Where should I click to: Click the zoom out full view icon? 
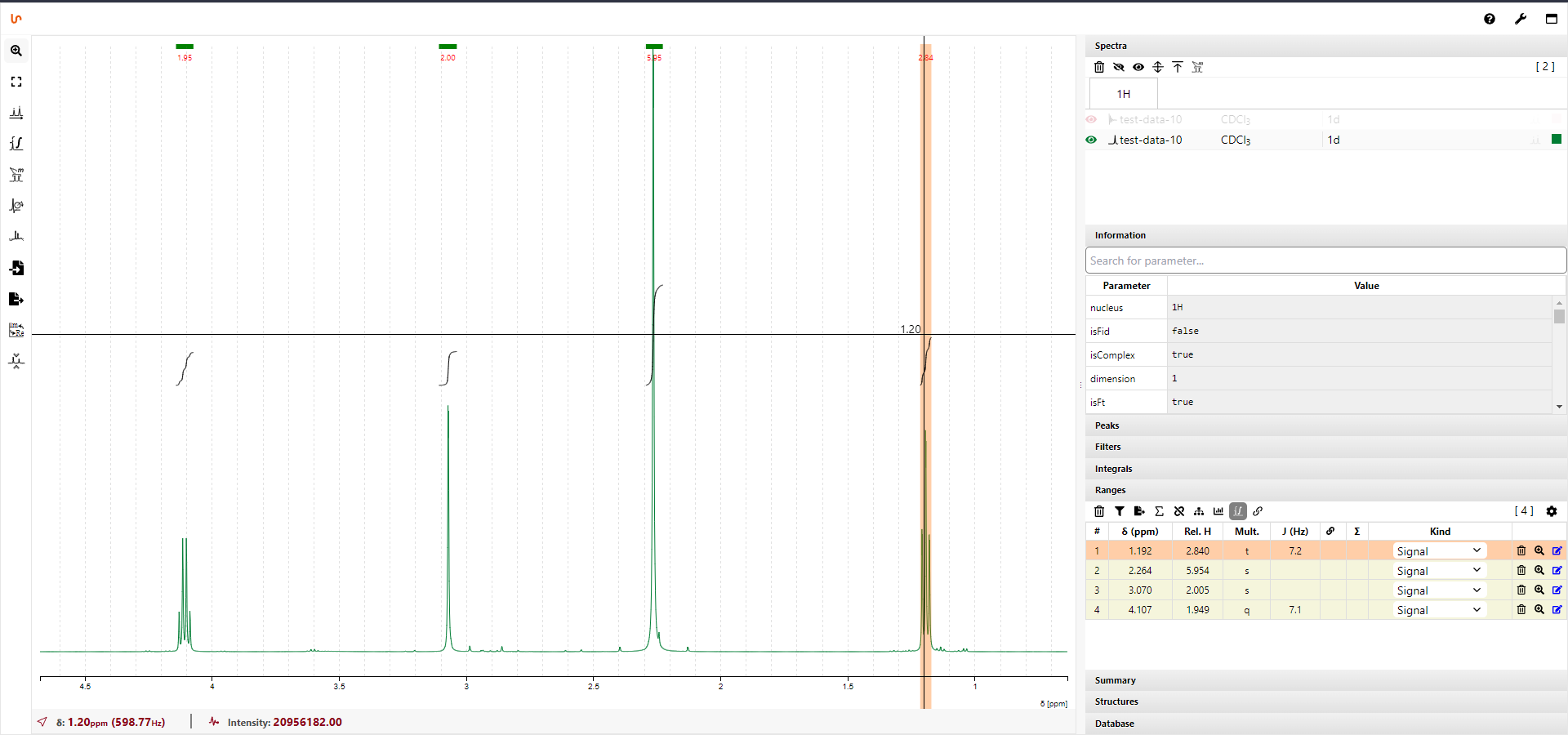coord(16,82)
